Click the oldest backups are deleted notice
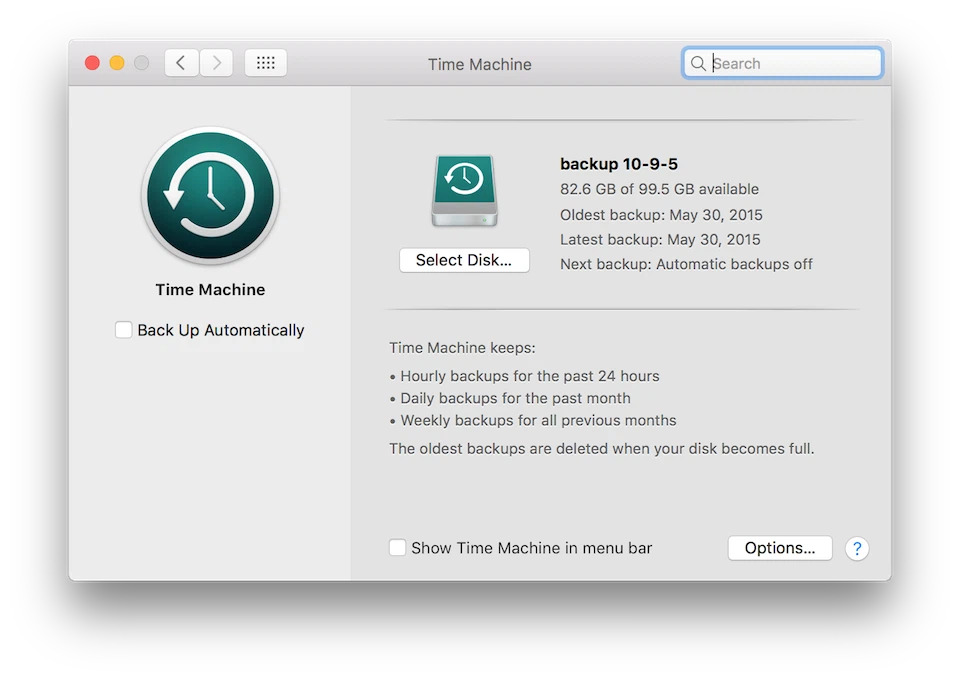960x679 pixels. (x=602, y=449)
